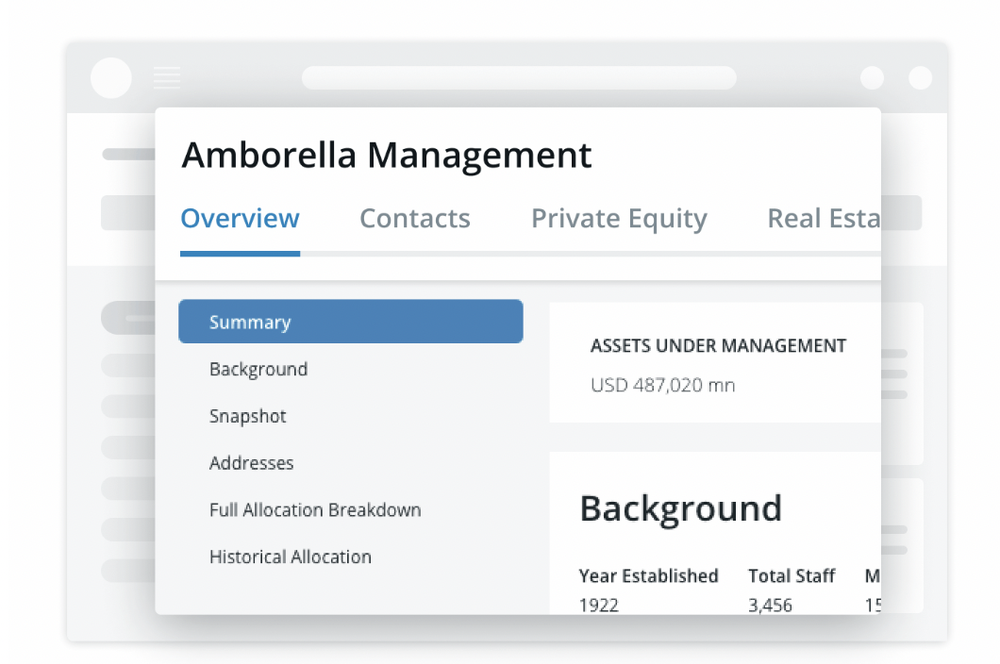Click the Amborella Management title
Image resolution: width=1000 pixels, height=664 pixels.
[x=386, y=155]
